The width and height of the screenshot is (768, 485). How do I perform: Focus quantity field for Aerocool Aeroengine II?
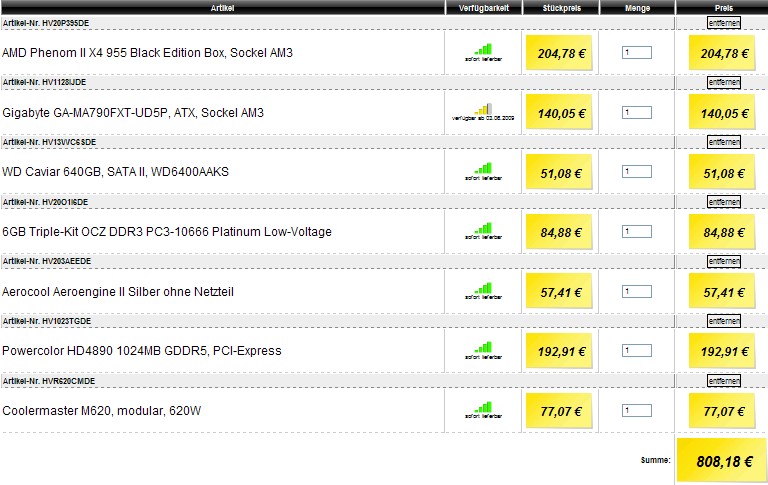click(637, 291)
